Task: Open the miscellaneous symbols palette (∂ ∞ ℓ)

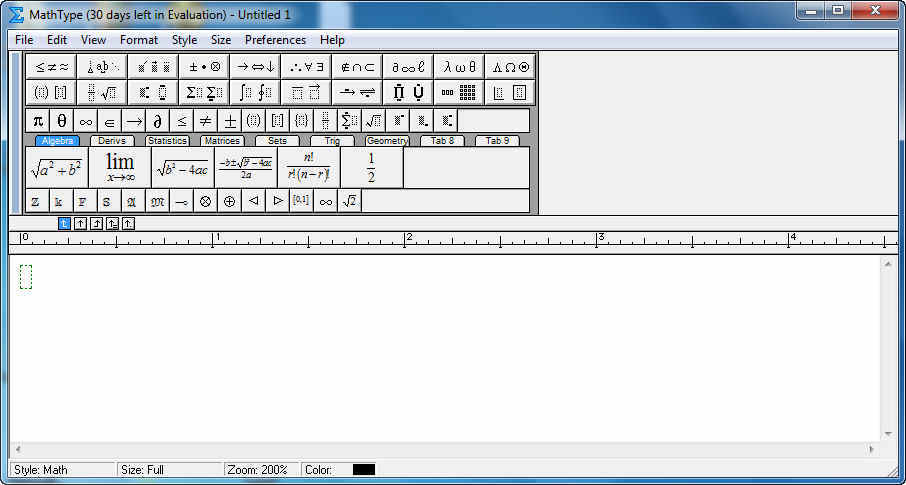Action: (x=408, y=66)
